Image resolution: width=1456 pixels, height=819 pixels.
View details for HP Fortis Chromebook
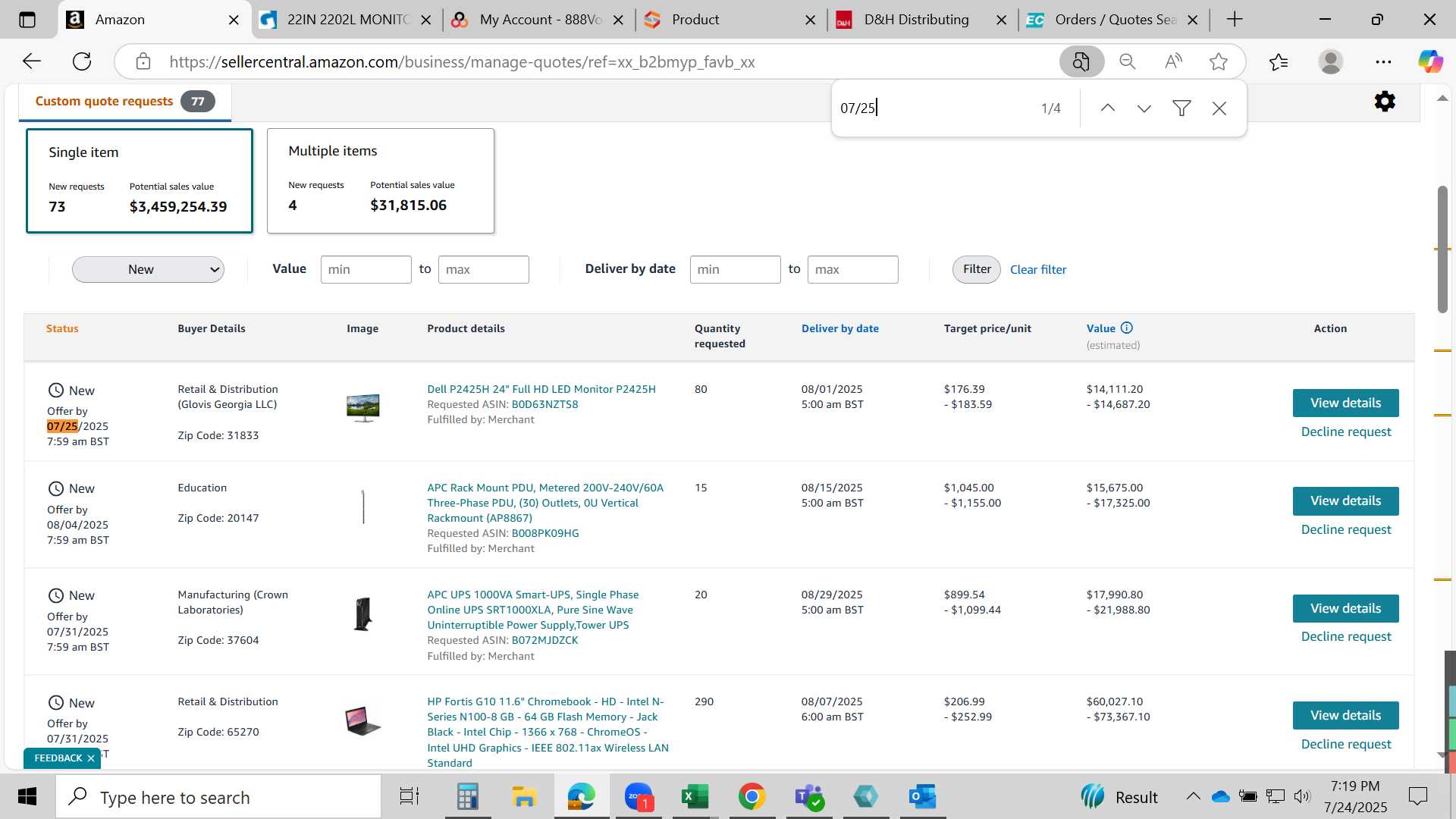coord(1345,715)
